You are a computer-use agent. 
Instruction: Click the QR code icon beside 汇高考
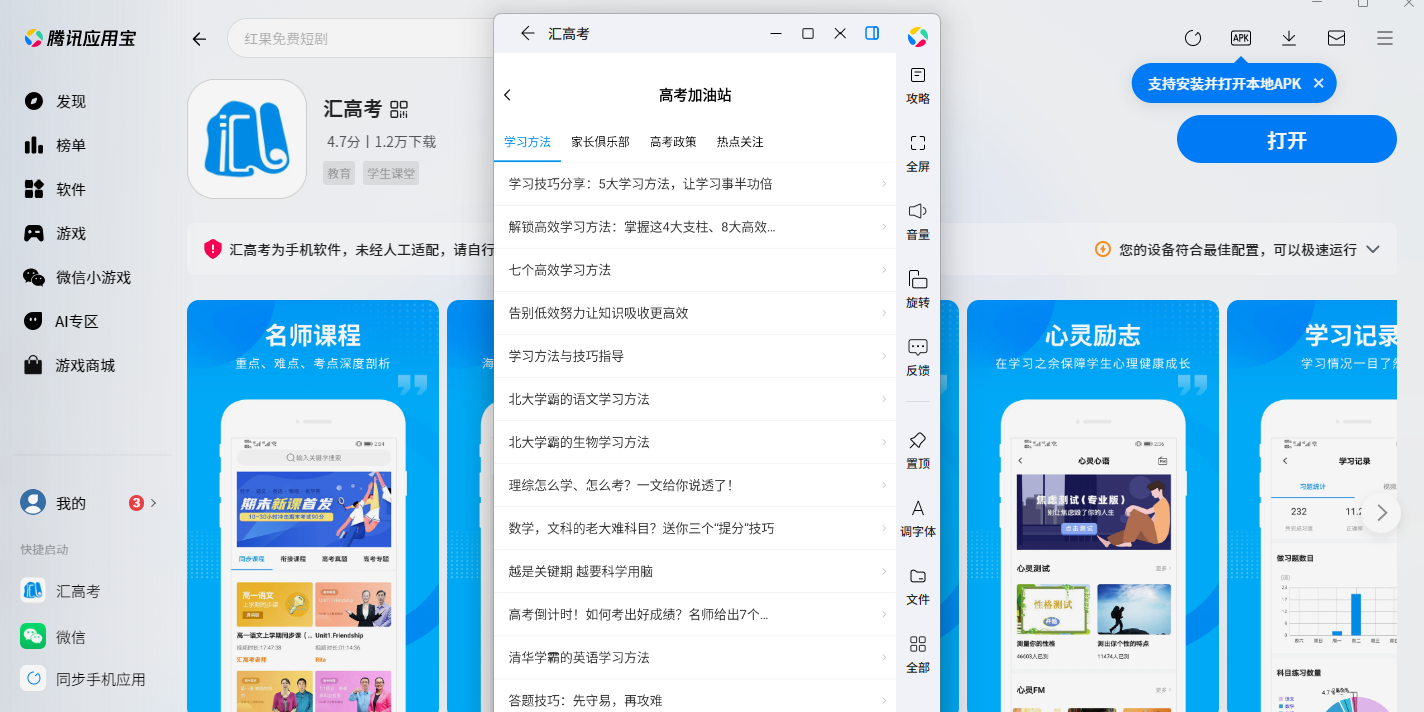(x=399, y=109)
